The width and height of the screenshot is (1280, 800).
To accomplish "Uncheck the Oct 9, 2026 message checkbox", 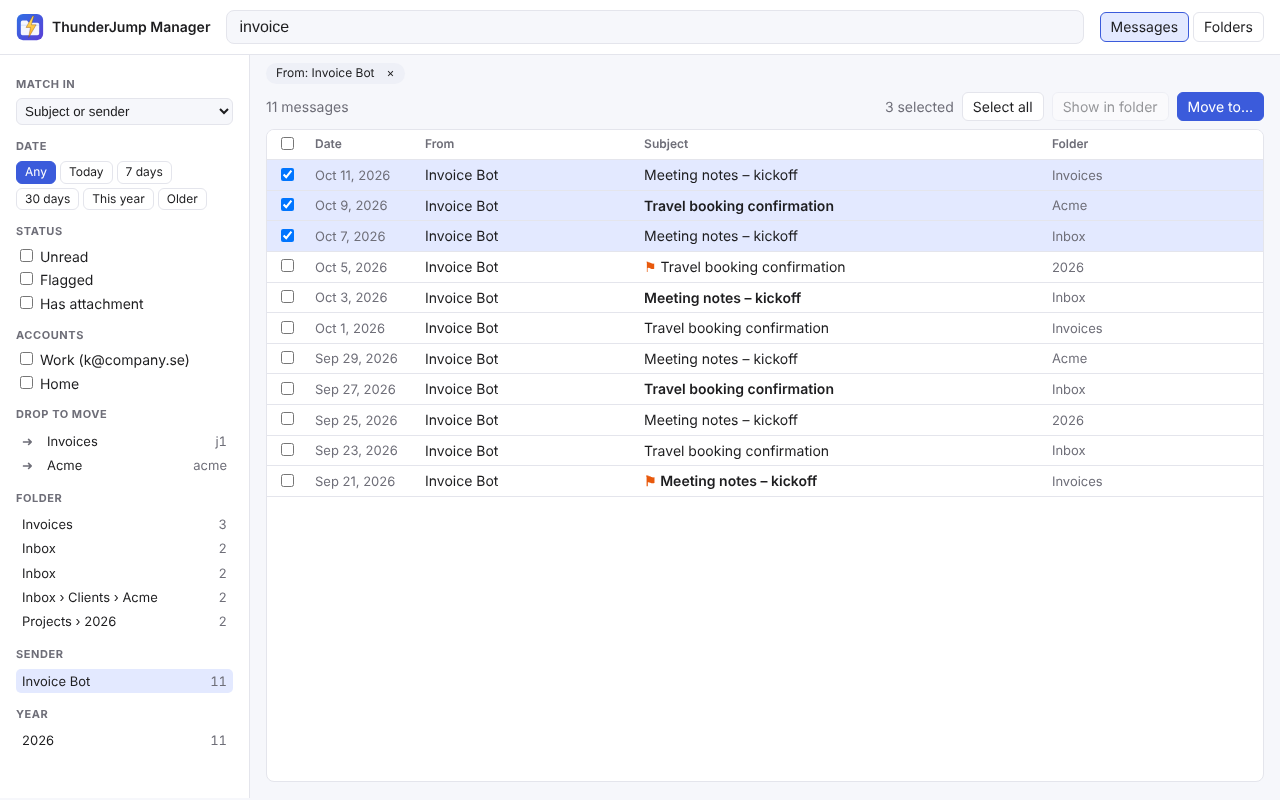I will tap(288, 205).
